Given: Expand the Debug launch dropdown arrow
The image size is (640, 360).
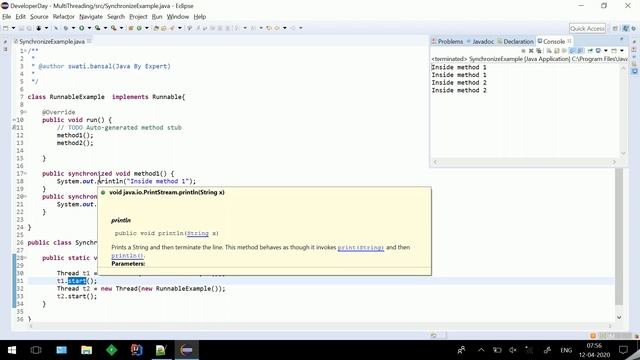Looking at the screenshot, I should [x=73, y=28].
